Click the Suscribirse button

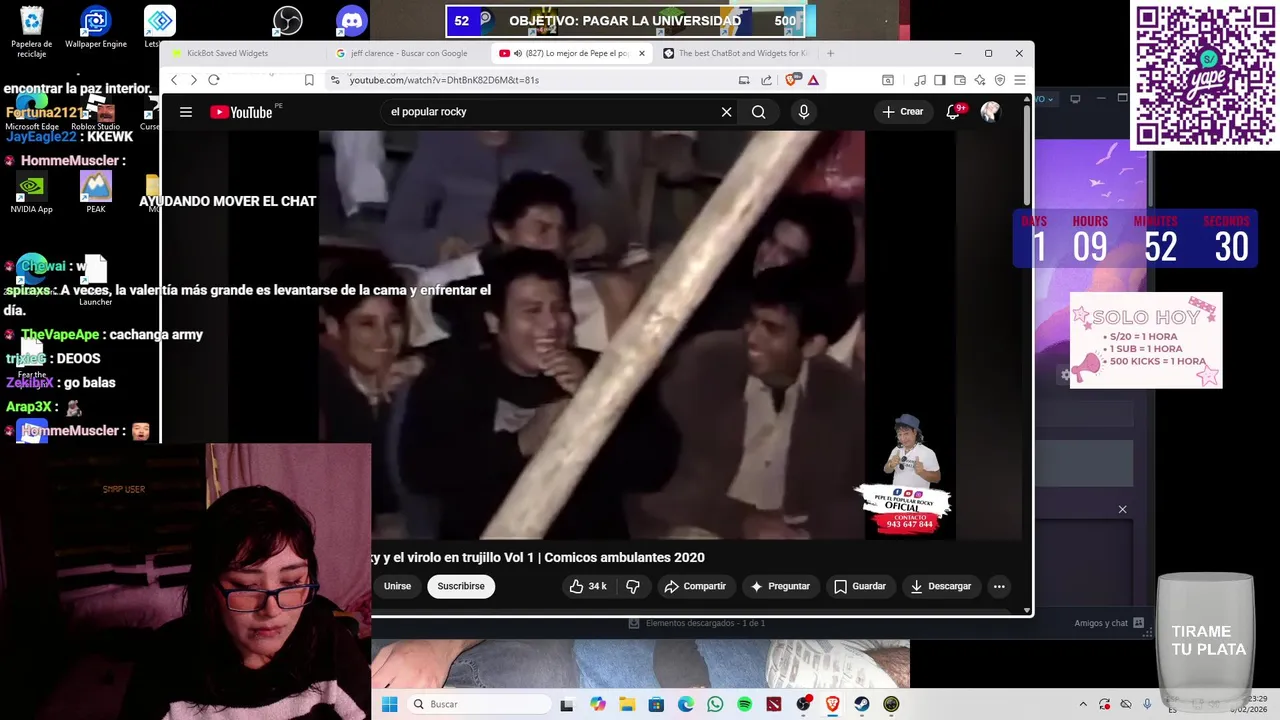pos(461,586)
